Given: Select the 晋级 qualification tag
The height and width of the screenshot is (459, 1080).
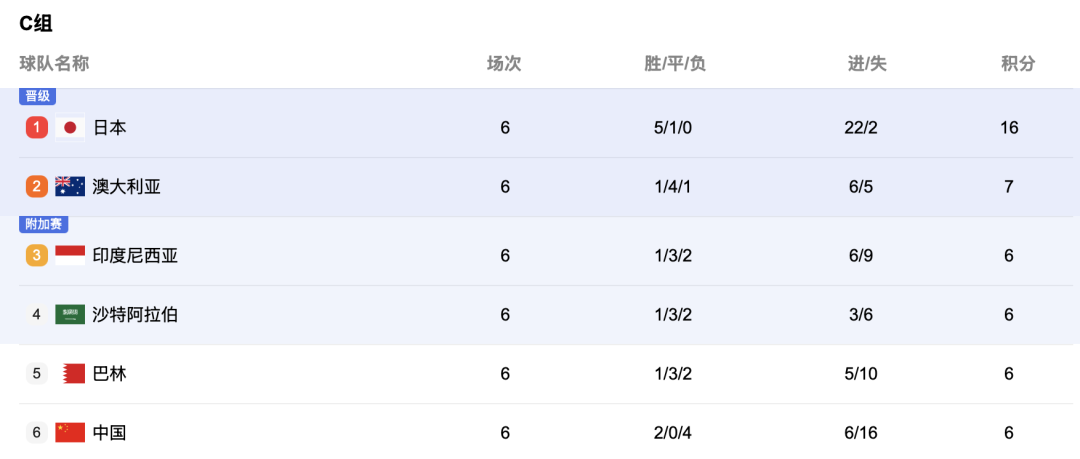Looking at the screenshot, I should point(38,97).
